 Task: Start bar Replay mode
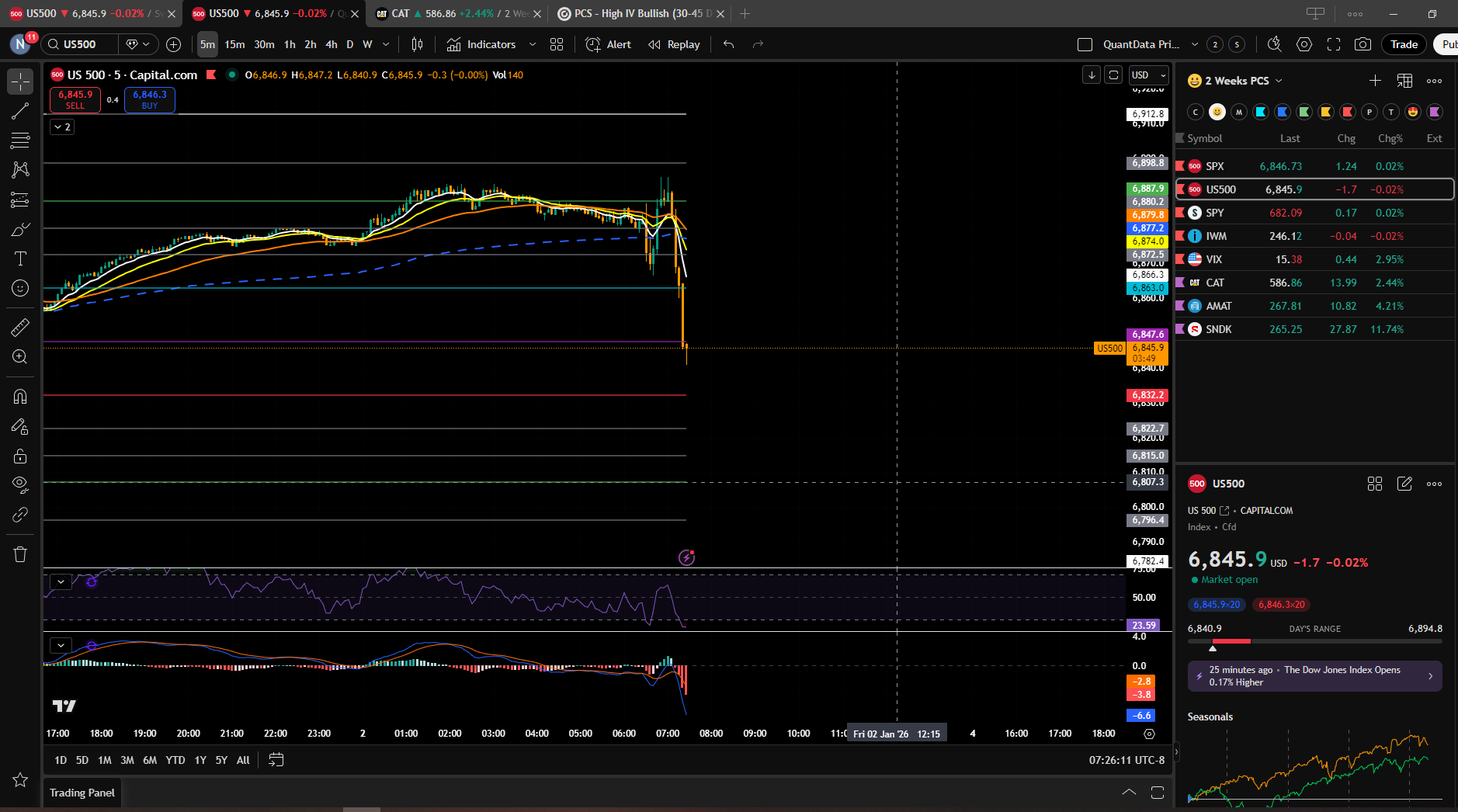674,44
